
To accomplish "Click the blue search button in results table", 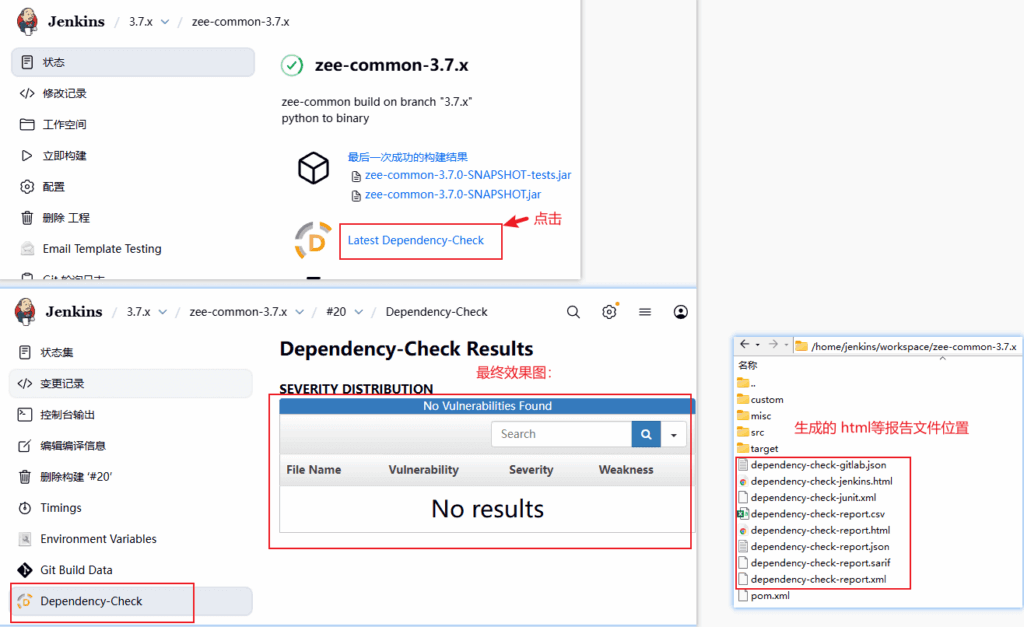I will point(646,434).
